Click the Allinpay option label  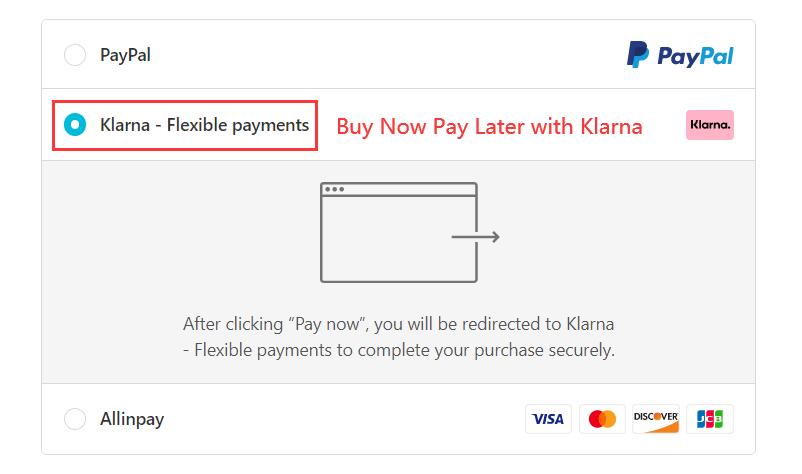point(132,419)
